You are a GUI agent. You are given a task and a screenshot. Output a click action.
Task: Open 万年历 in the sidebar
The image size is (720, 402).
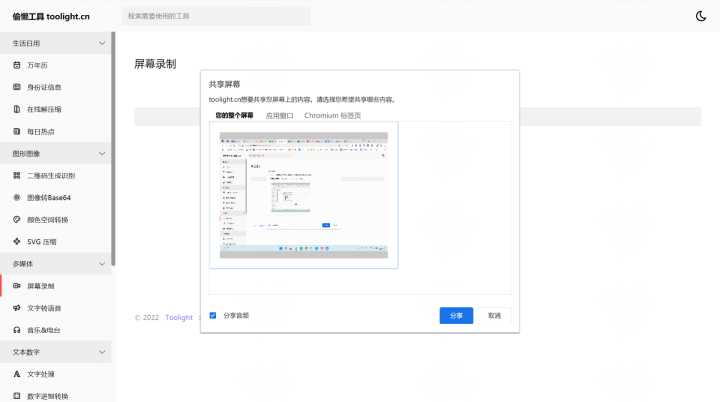(x=37, y=65)
